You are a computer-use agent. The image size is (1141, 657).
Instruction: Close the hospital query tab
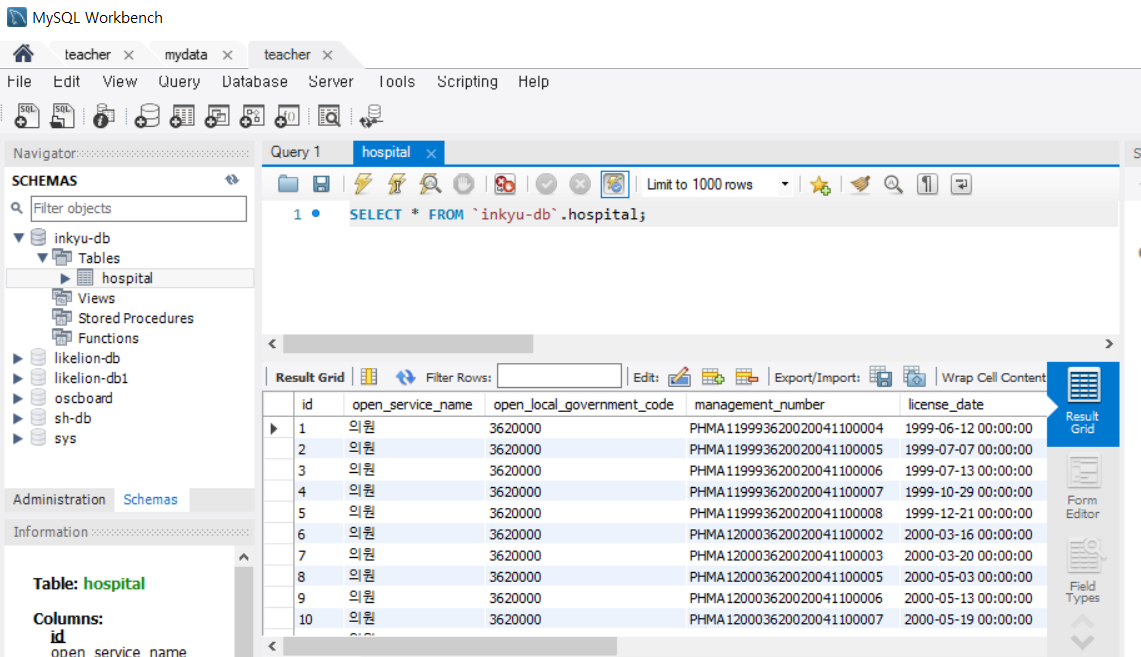[x=432, y=154]
